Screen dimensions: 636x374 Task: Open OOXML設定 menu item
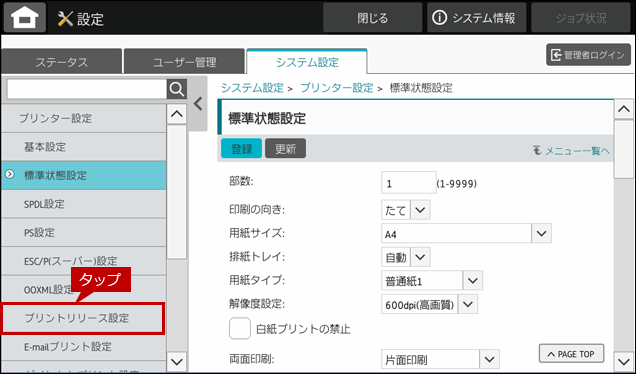pyautogui.click(x=84, y=289)
